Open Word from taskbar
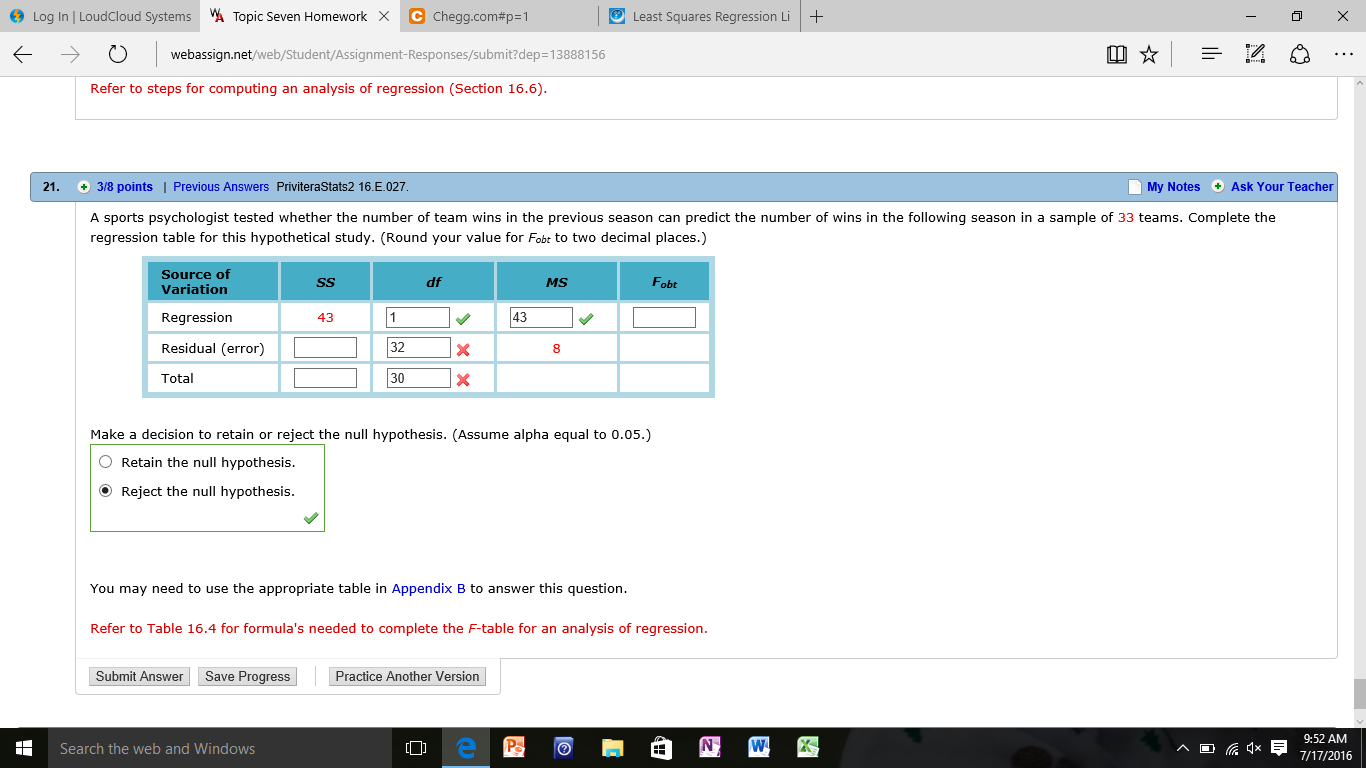This screenshot has width=1366, height=768. (759, 748)
